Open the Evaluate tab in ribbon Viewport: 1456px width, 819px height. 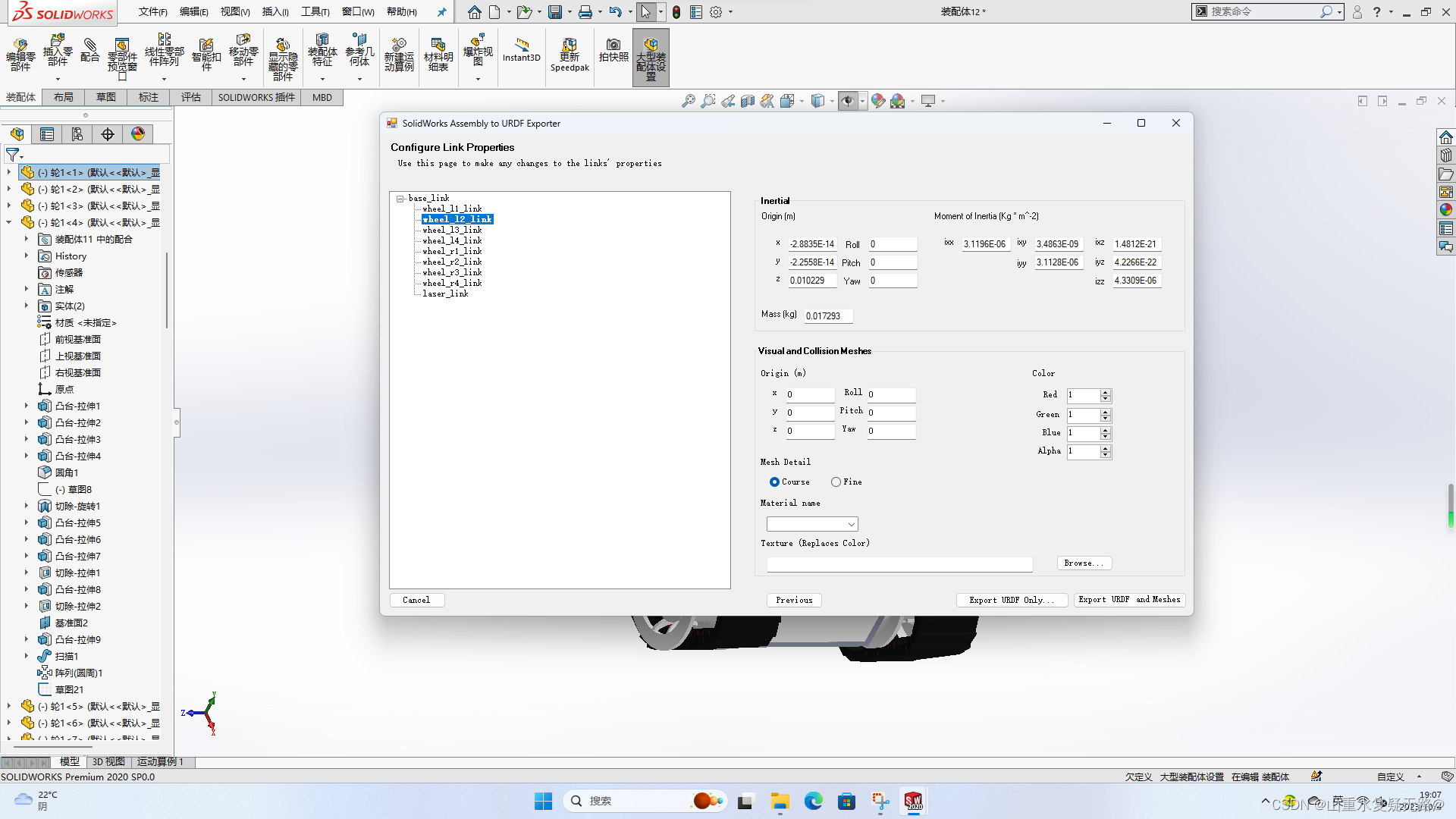coord(191,96)
